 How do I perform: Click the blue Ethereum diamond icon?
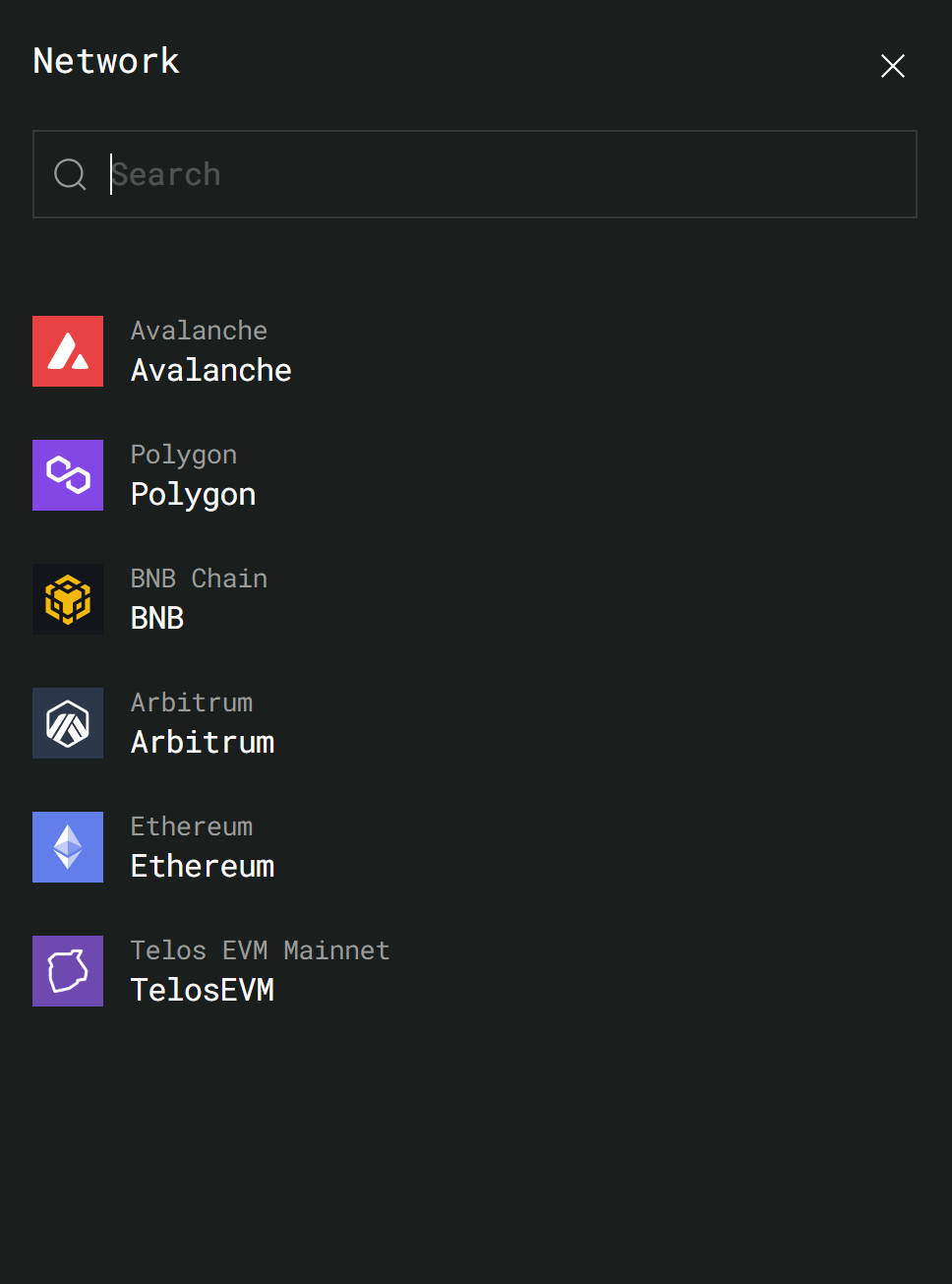(x=68, y=847)
